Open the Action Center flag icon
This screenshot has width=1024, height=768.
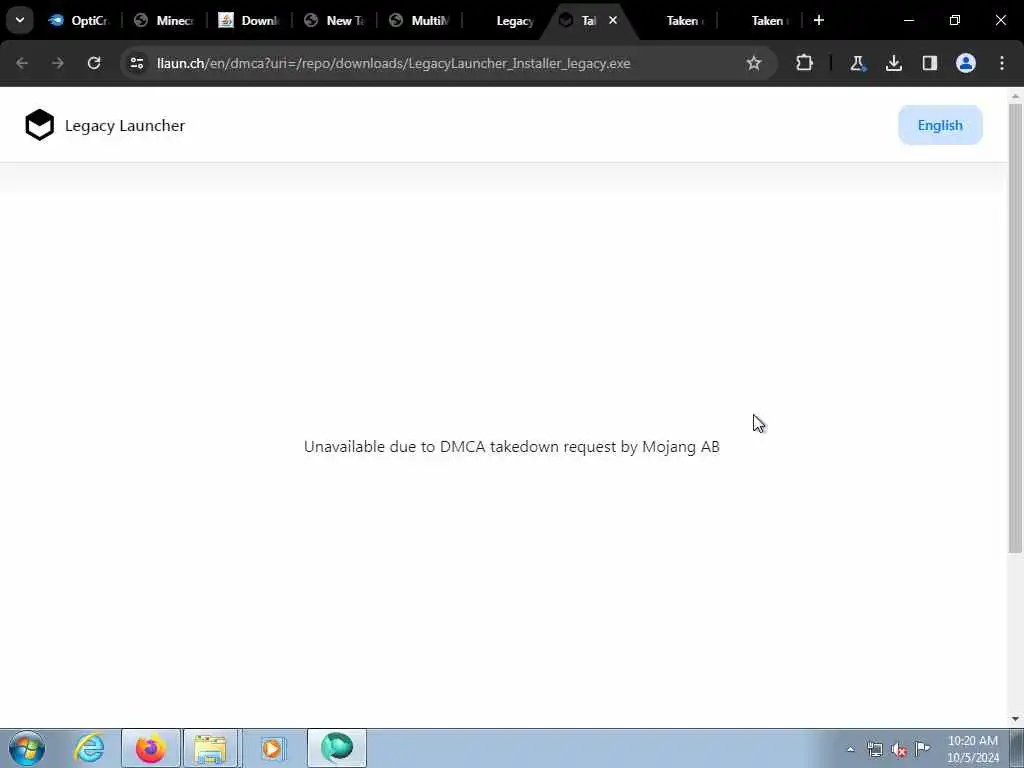point(923,749)
